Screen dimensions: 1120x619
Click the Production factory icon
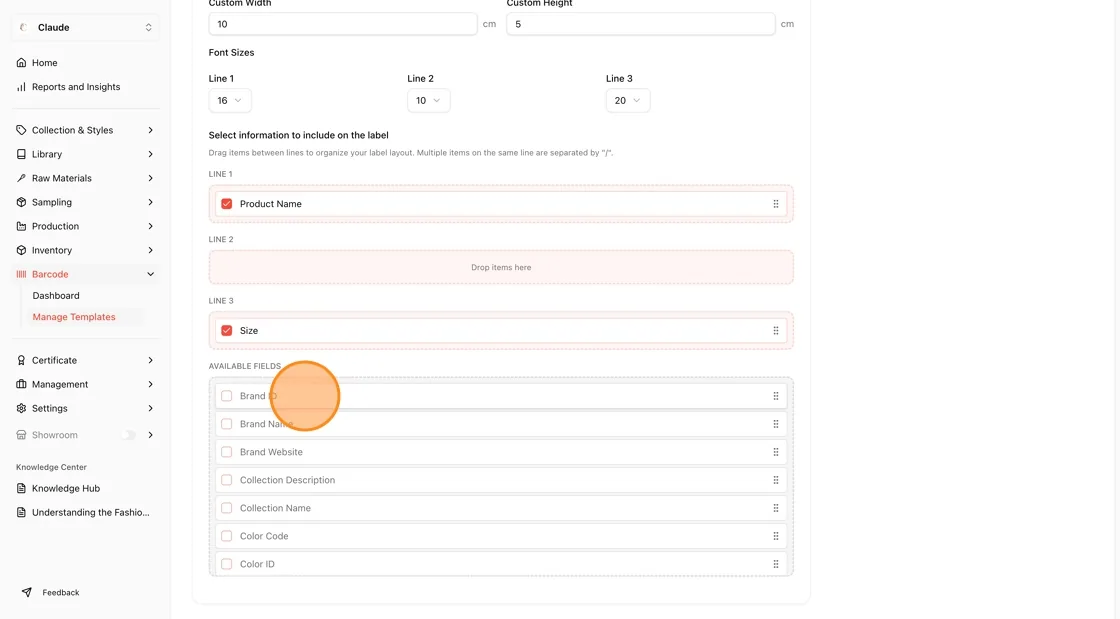tap(21, 226)
